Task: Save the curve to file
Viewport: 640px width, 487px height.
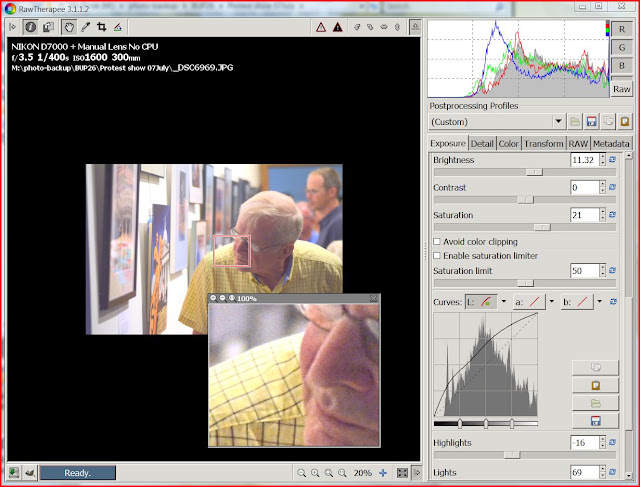Action: pyautogui.click(x=596, y=421)
